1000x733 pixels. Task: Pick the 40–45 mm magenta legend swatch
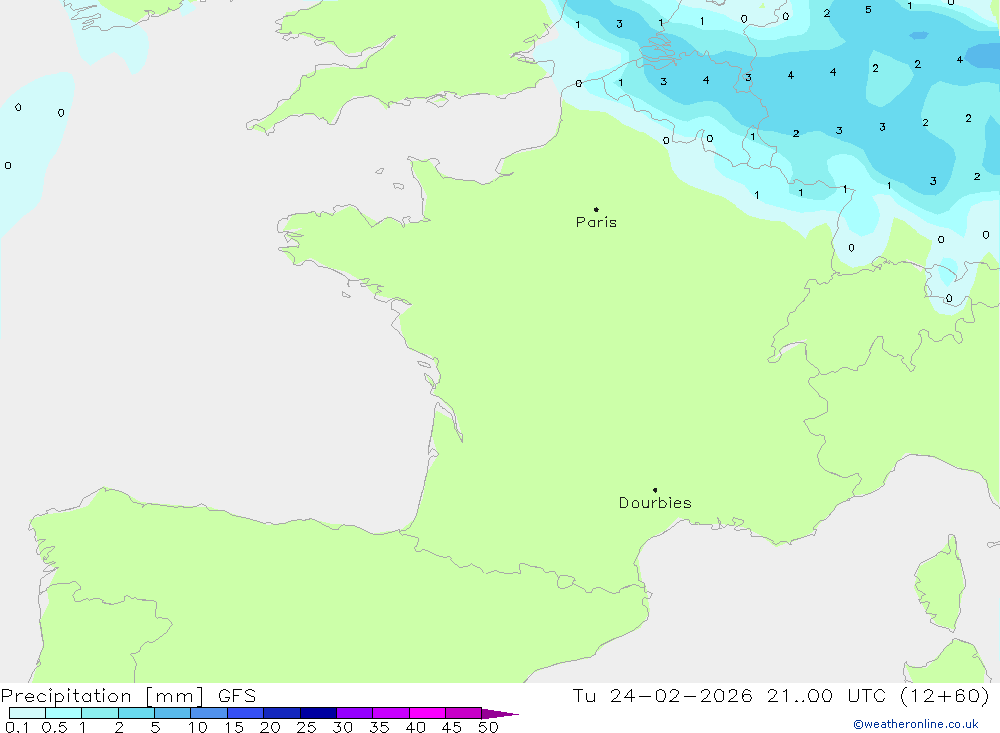click(427, 713)
